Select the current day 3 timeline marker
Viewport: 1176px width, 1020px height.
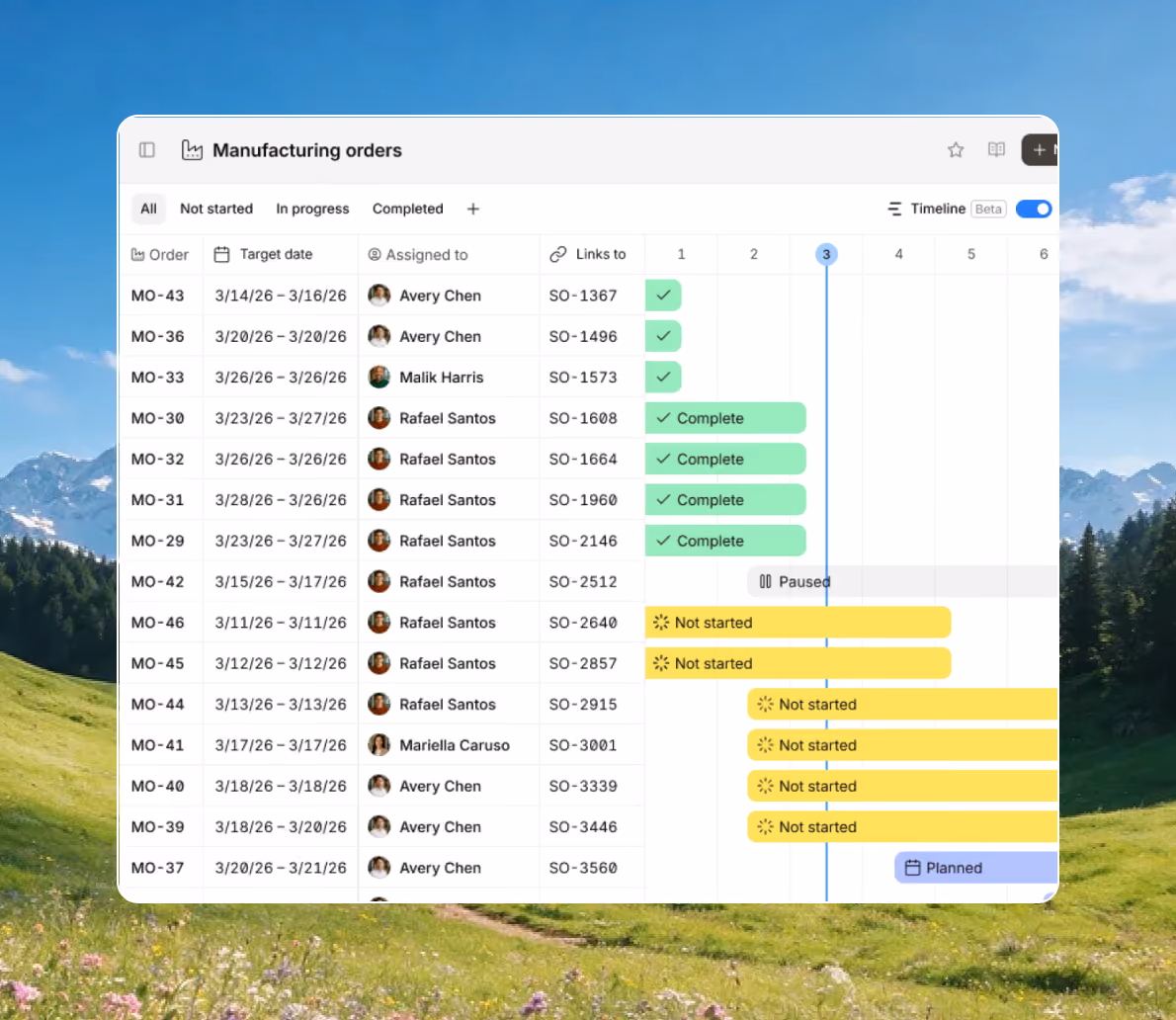[x=826, y=254]
